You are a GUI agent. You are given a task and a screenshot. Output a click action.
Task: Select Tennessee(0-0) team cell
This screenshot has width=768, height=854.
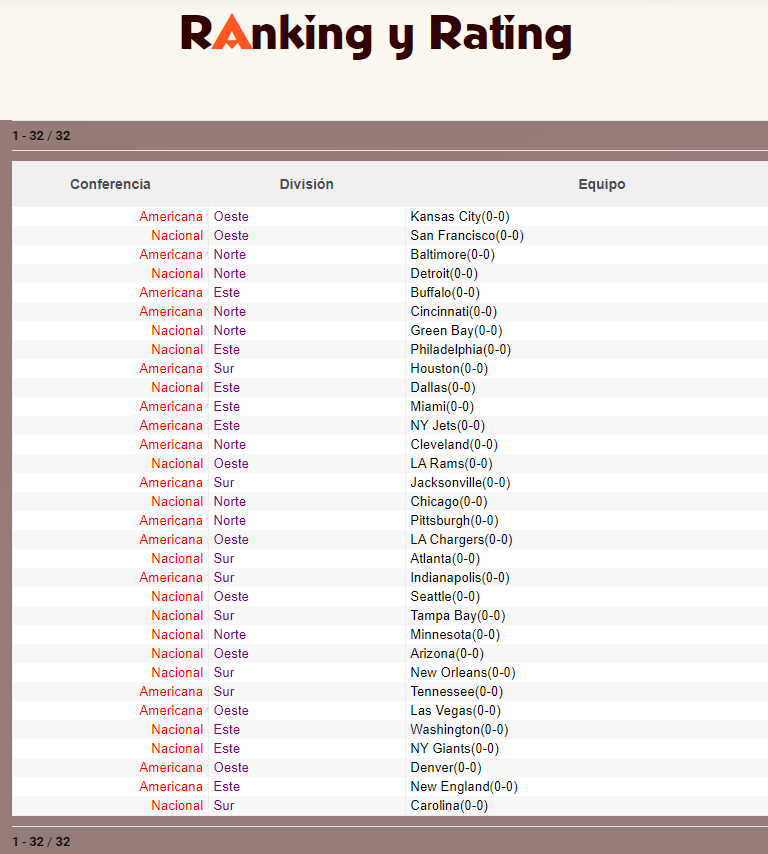point(456,691)
